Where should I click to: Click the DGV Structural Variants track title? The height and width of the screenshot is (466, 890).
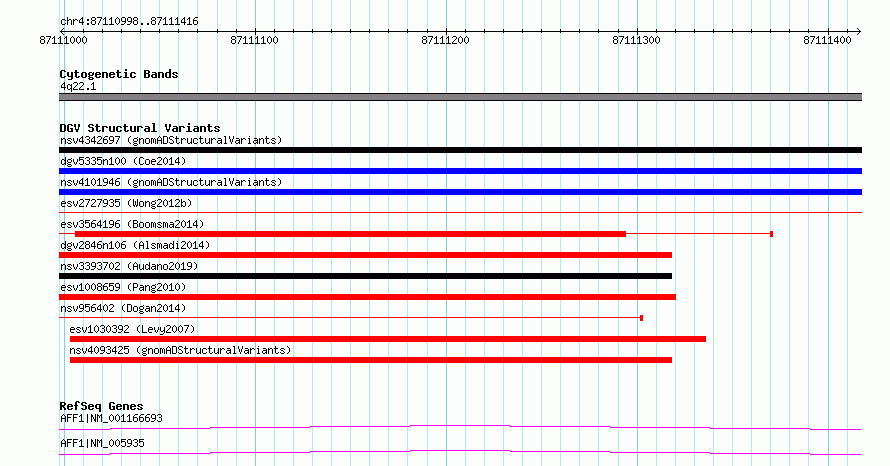tap(140, 128)
